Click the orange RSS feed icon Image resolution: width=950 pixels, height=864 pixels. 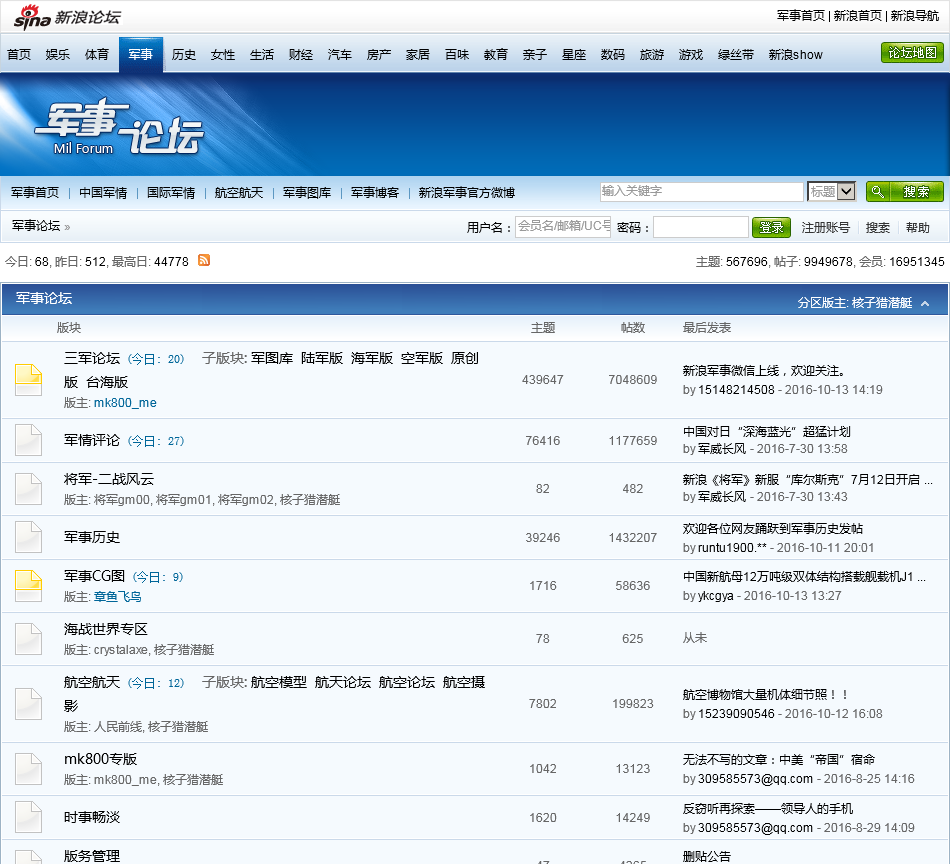204,260
